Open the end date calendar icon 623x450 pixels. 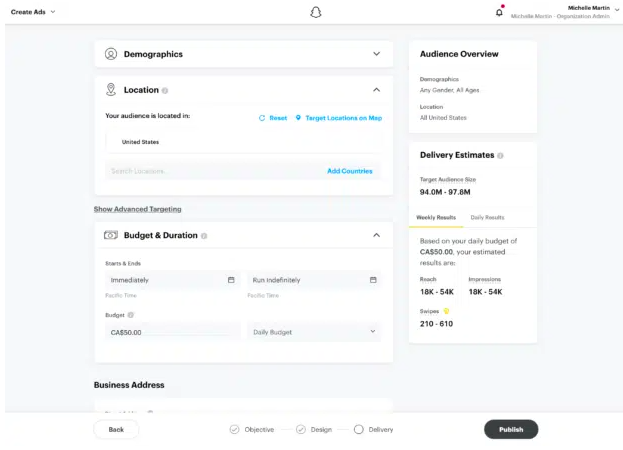pos(373,280)
